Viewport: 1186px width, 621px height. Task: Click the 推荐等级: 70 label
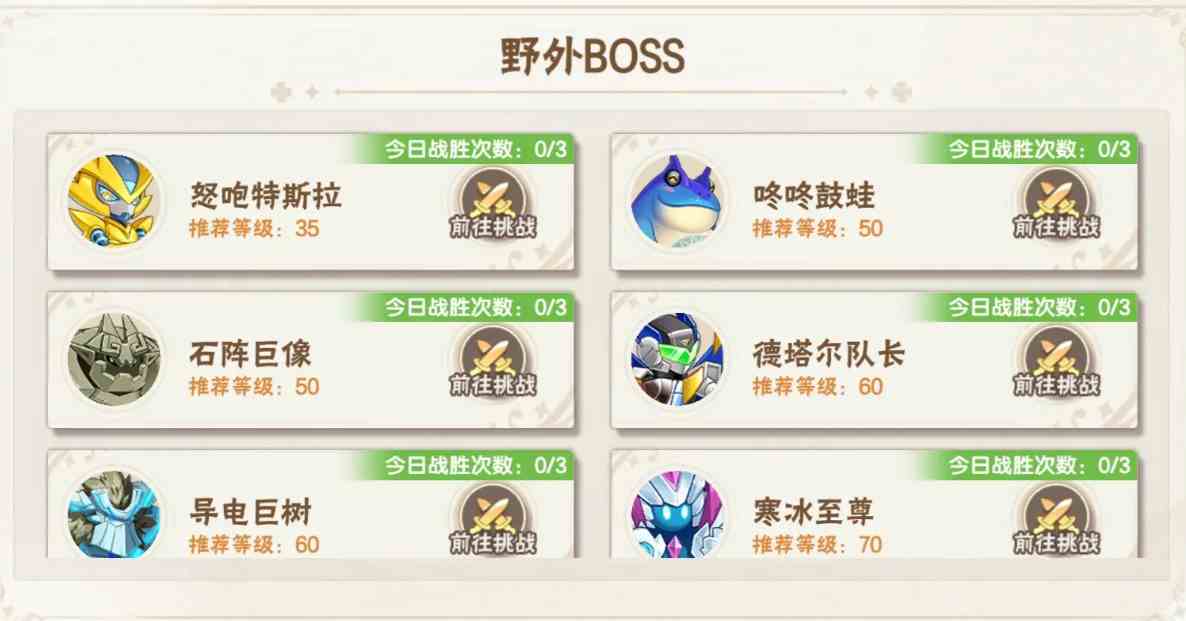point(817,545)
